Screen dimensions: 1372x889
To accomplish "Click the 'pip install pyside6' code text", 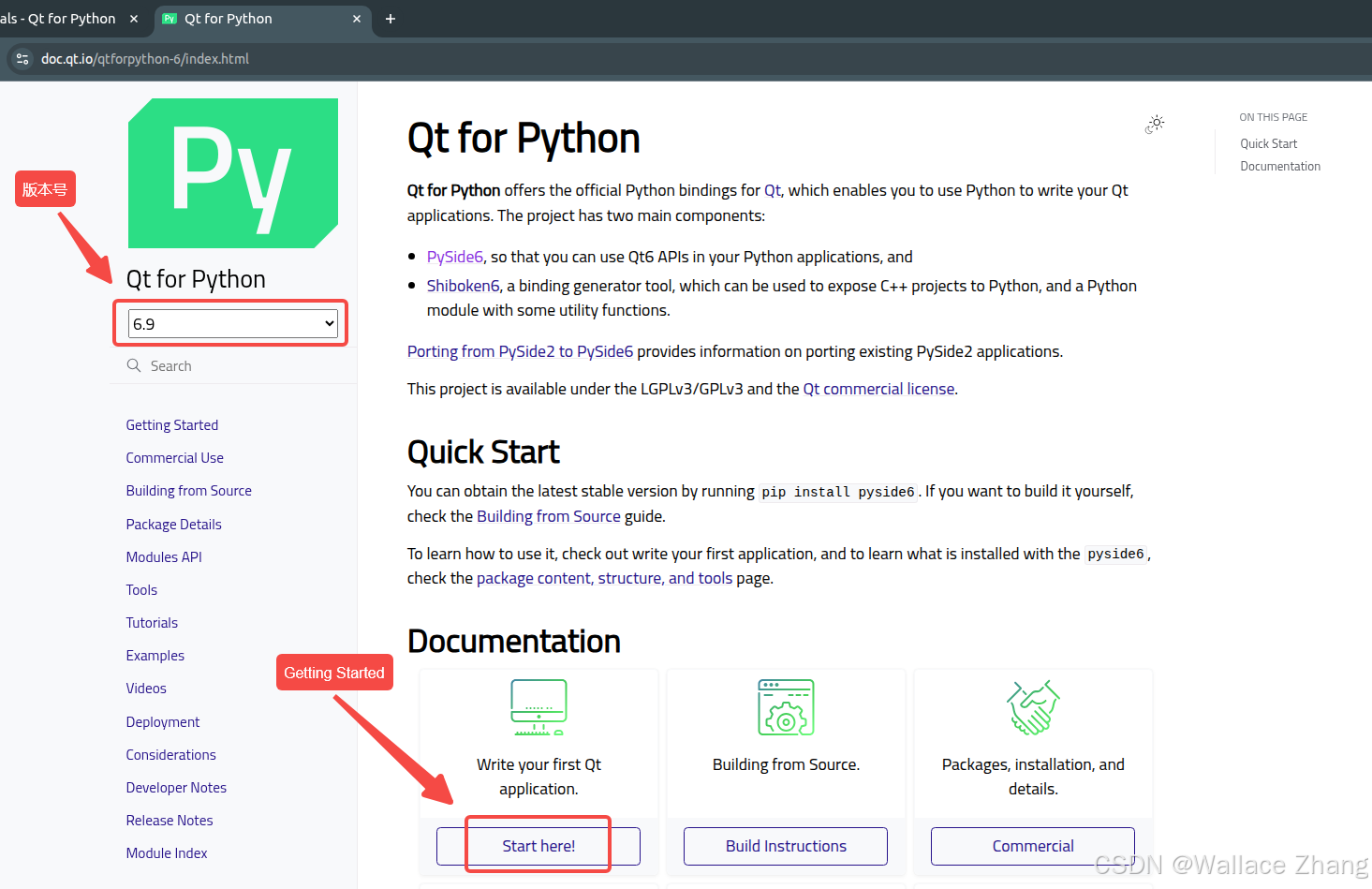I will coord(837,492).
